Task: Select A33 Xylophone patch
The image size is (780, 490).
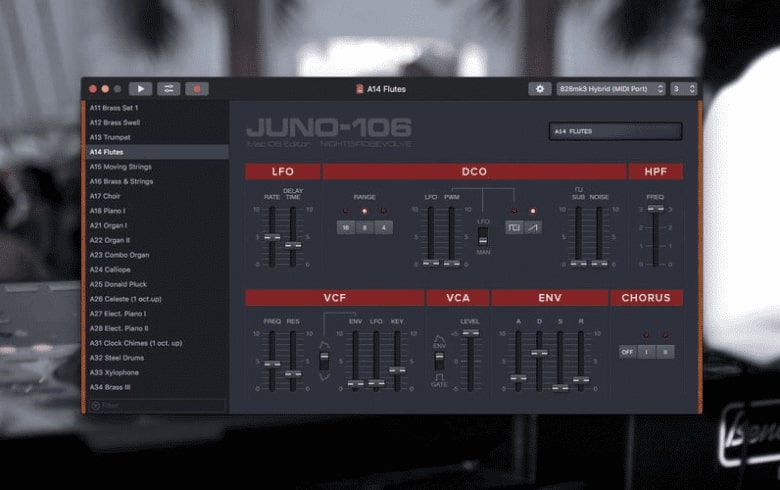Action: coord(157,372)
